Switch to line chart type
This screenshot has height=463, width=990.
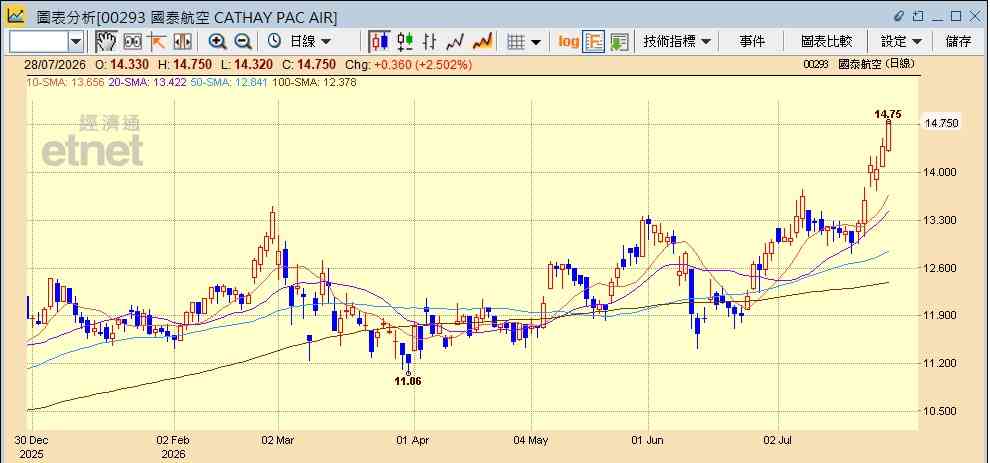[455, 42]
